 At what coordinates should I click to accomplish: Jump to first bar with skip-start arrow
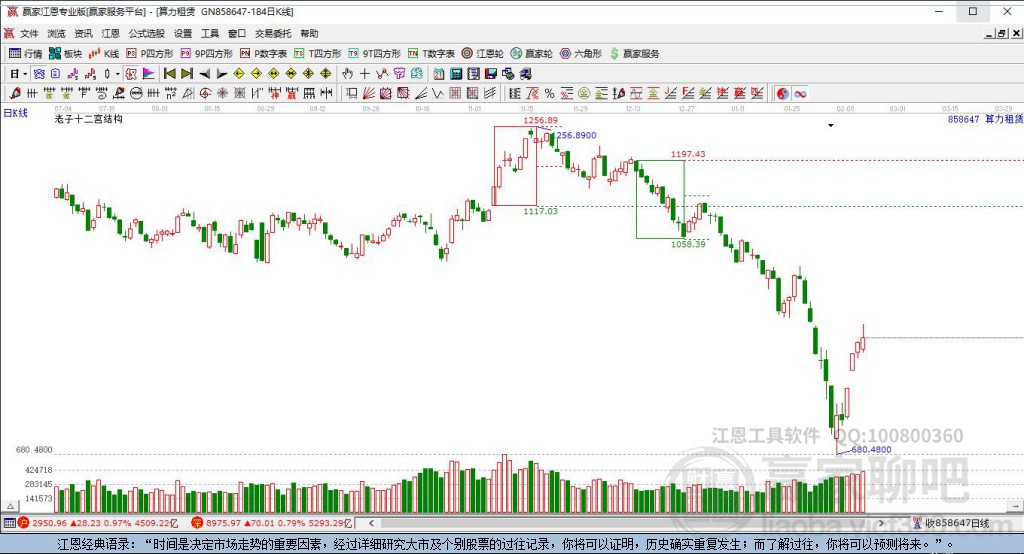click(170, 74)
